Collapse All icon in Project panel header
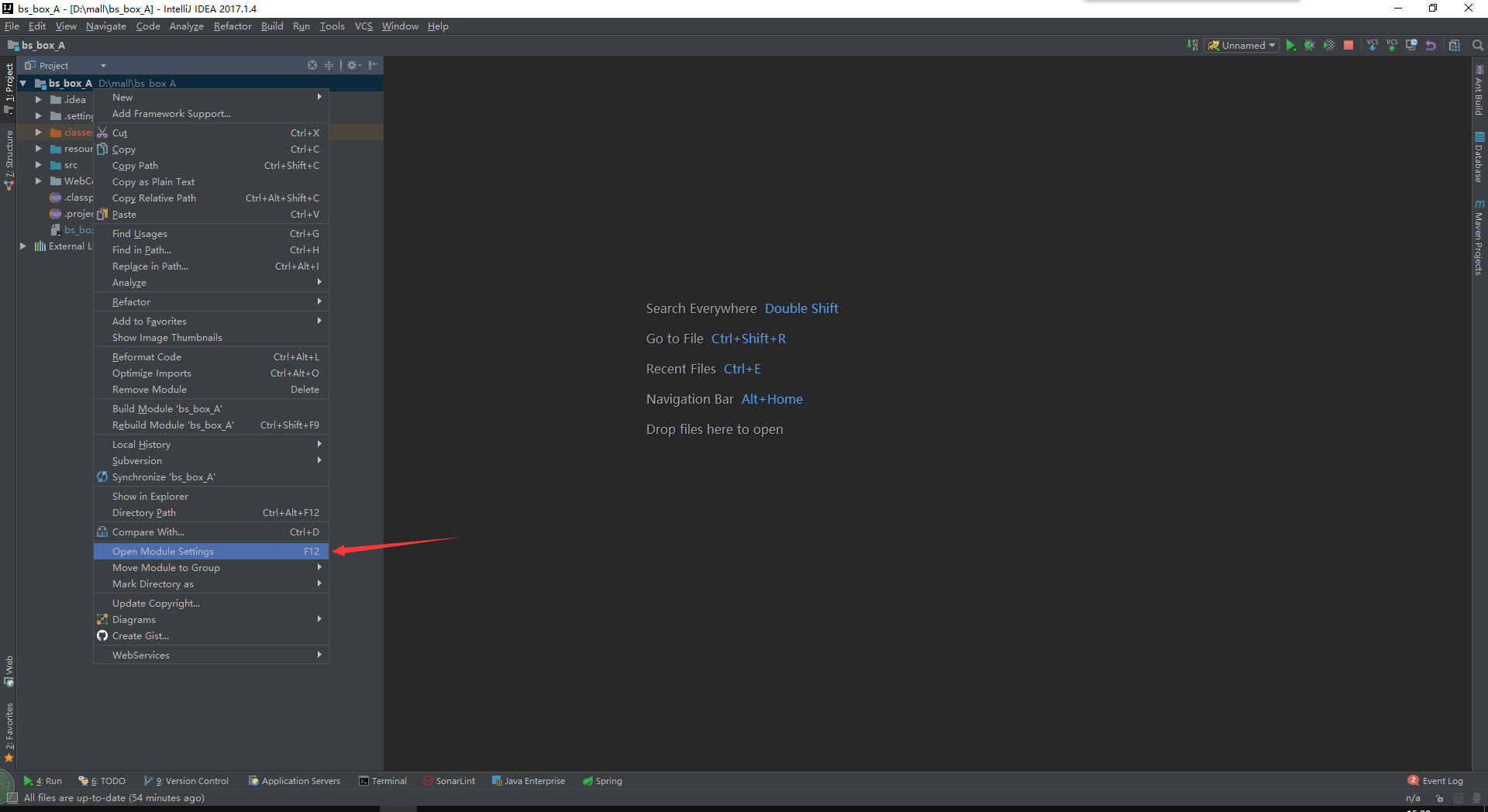Viewport: 1488px width, 812px height. pyautogui.click(x=329, y=65)
